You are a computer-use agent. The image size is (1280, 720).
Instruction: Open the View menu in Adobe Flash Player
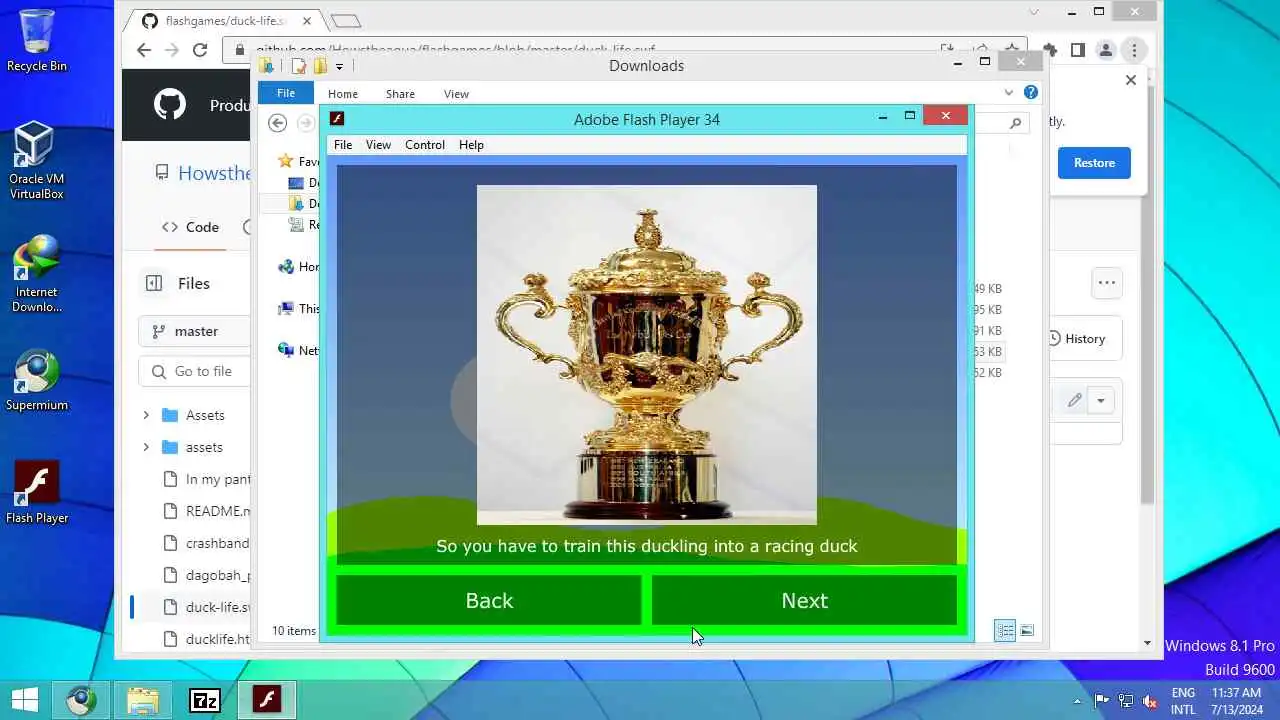[378, 145]
